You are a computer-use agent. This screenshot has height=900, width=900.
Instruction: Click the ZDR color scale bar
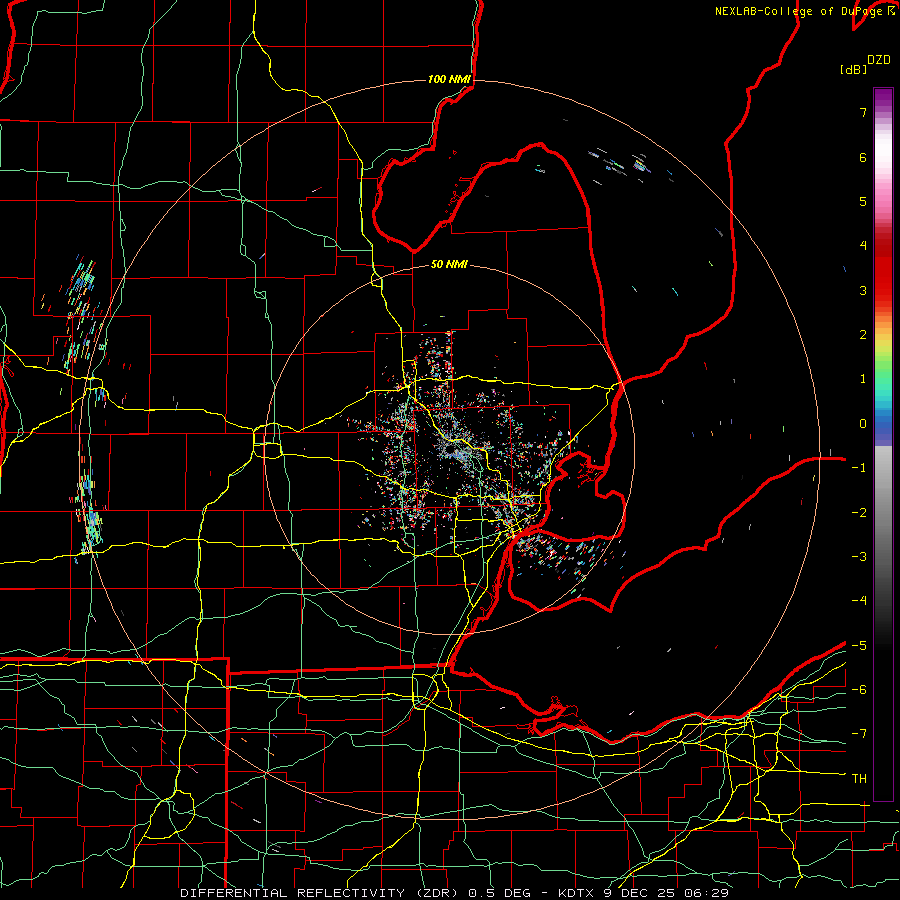pos(883,444)
